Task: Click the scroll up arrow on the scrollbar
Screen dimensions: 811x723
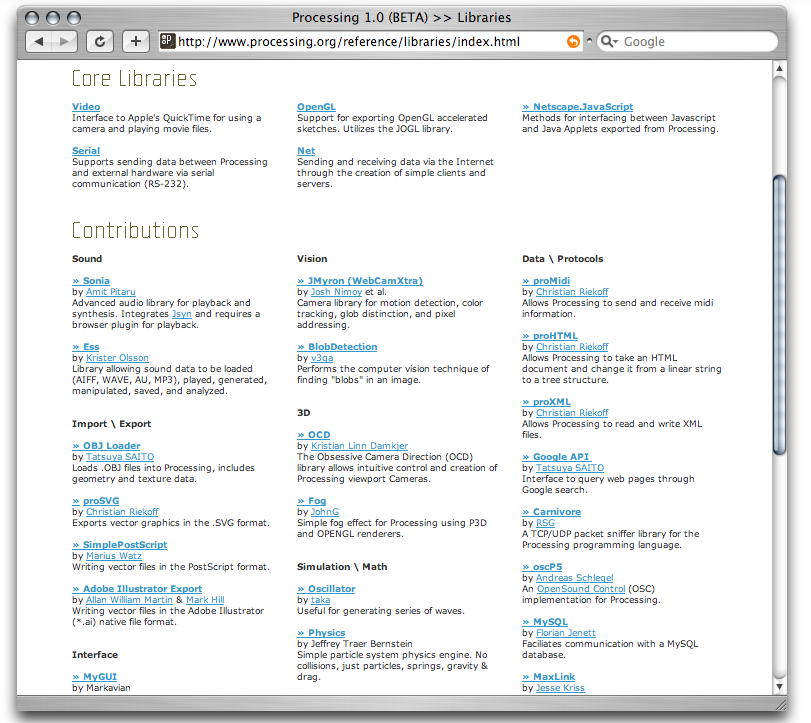Action: [x=781, y=69]
